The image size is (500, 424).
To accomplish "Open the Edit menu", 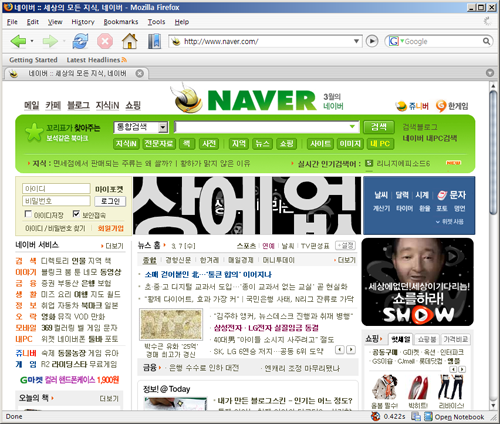I will pos(33,22).
